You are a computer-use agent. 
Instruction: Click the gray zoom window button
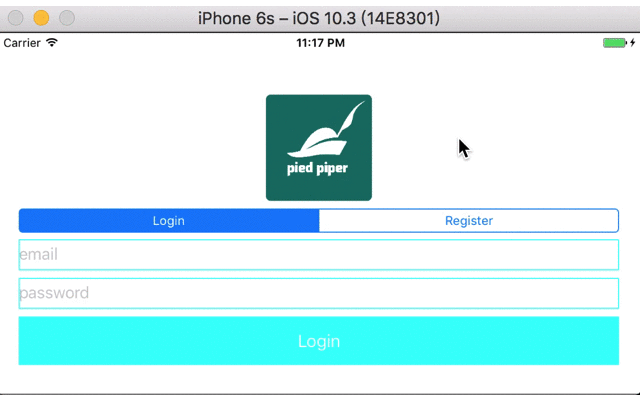(x=66, y=17)
